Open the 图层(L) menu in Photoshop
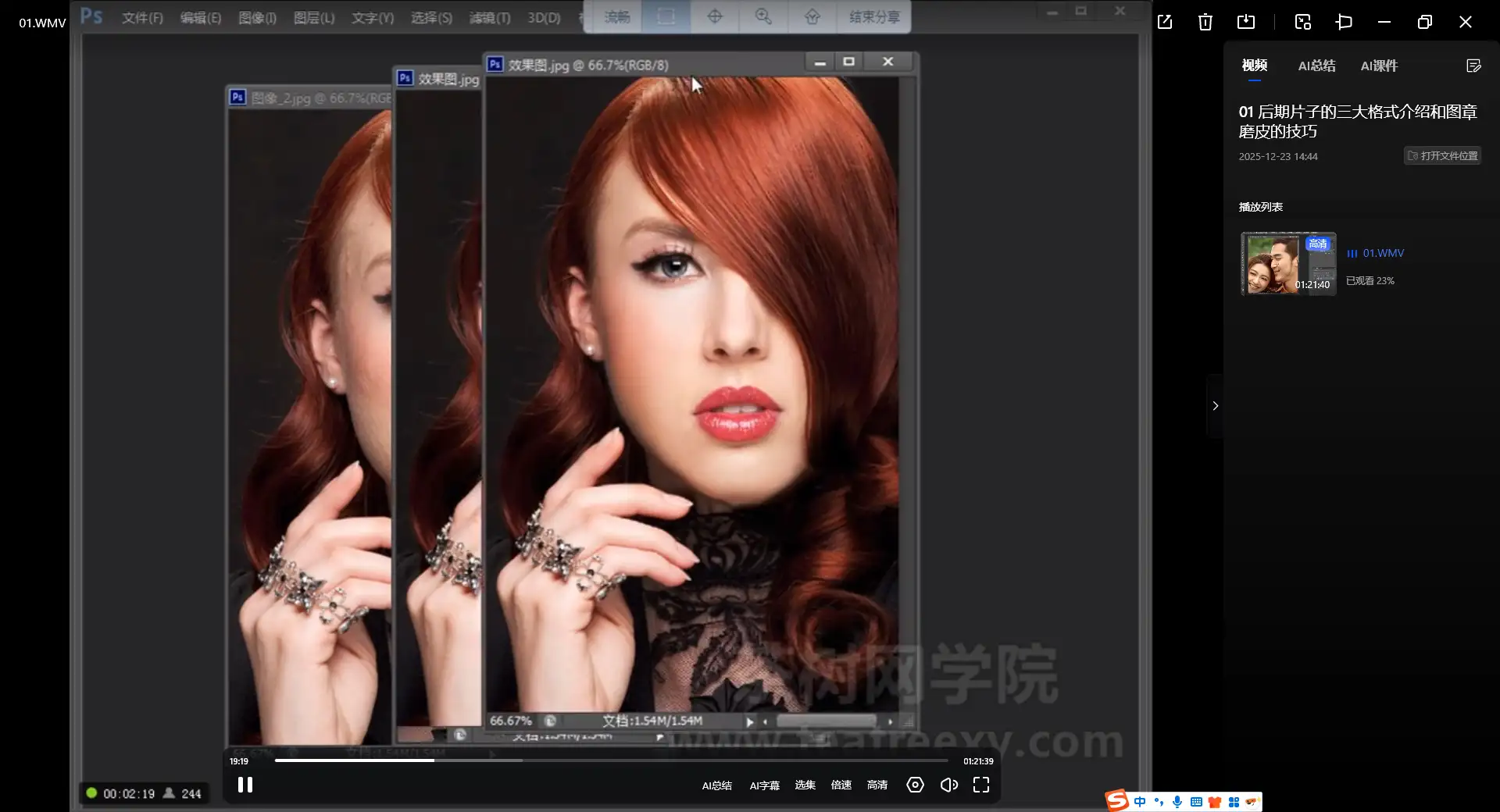The image size is (1500, 812). (x=314, y=17)
